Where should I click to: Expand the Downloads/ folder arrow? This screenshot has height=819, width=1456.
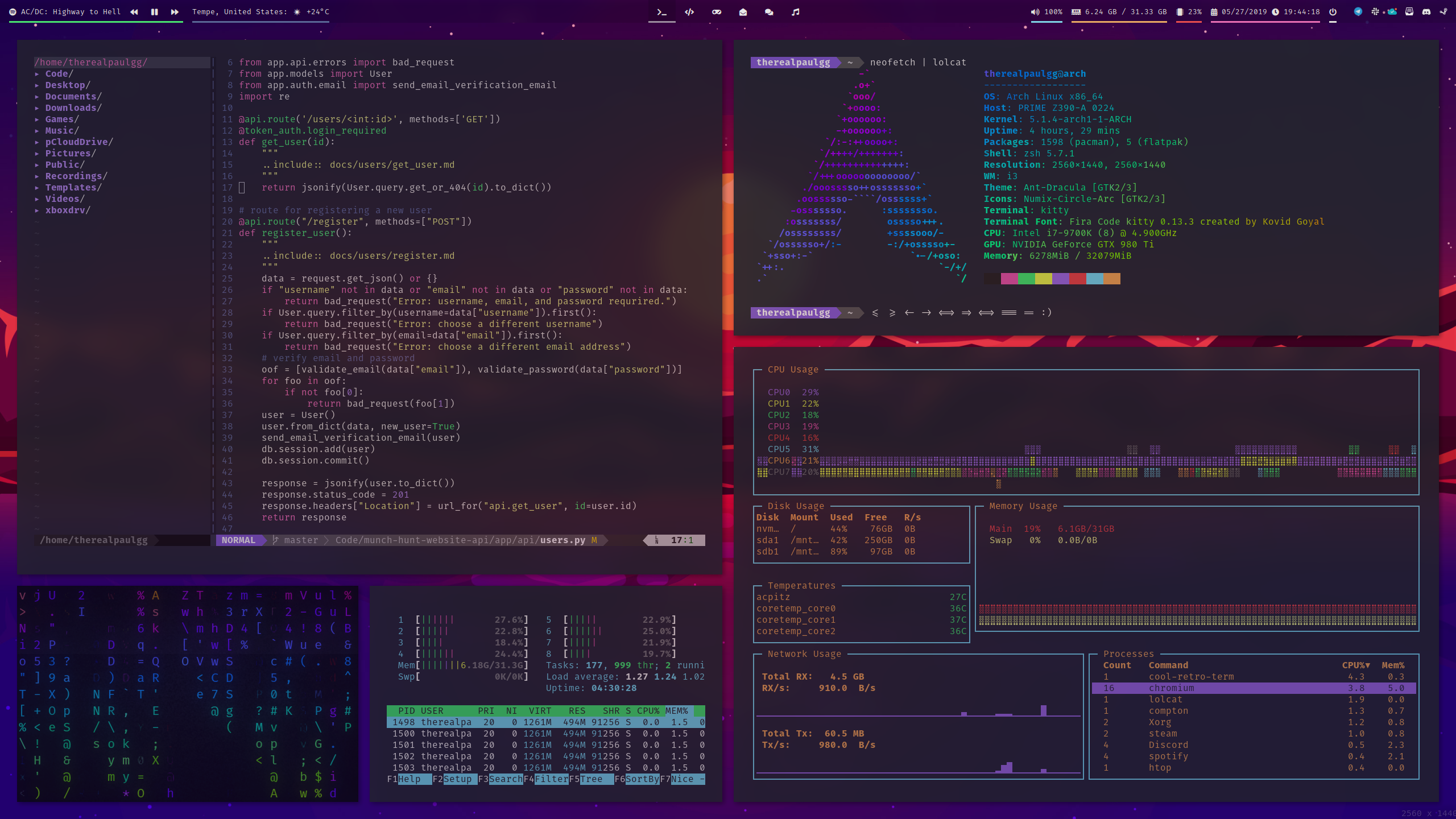(37, 108)
